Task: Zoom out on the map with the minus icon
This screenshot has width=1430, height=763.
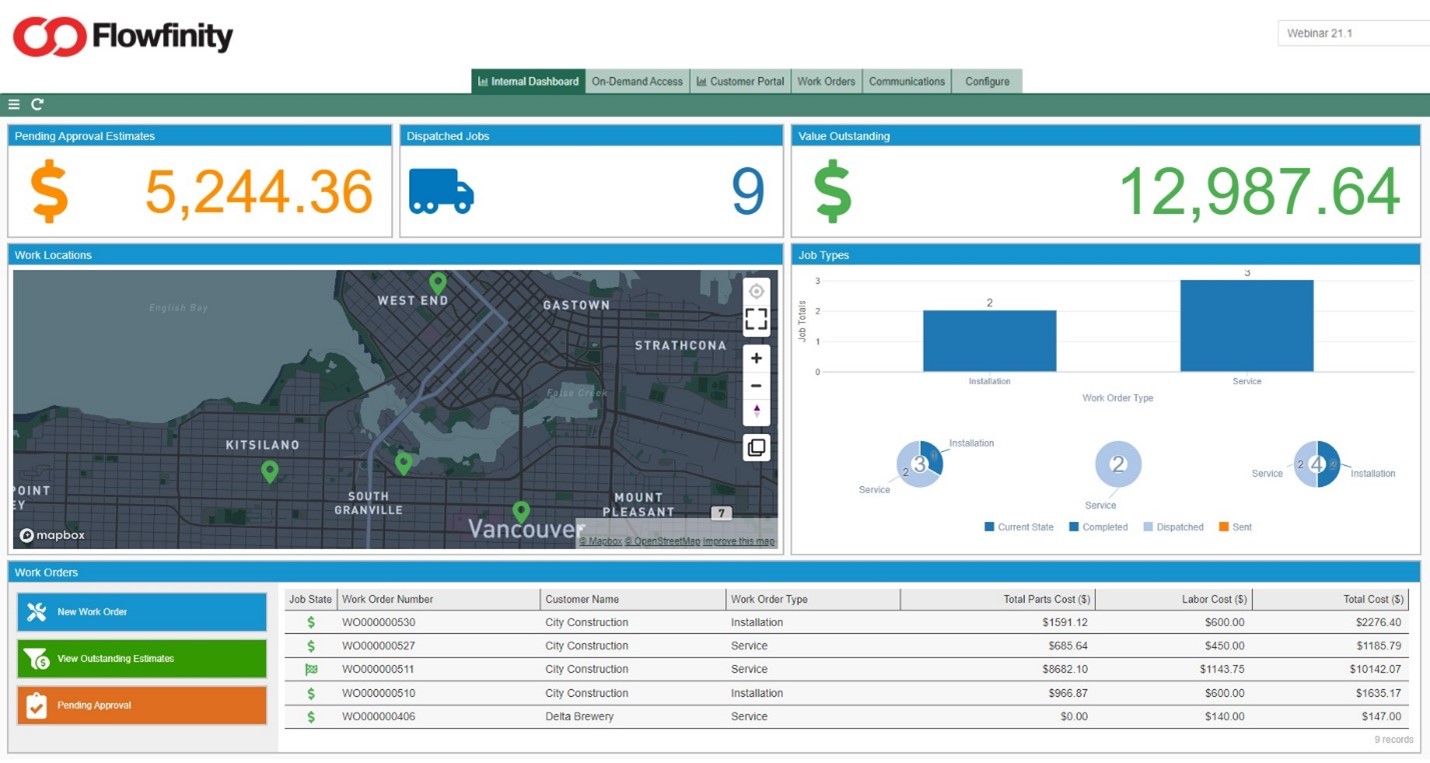Action: tap(756, 385)
